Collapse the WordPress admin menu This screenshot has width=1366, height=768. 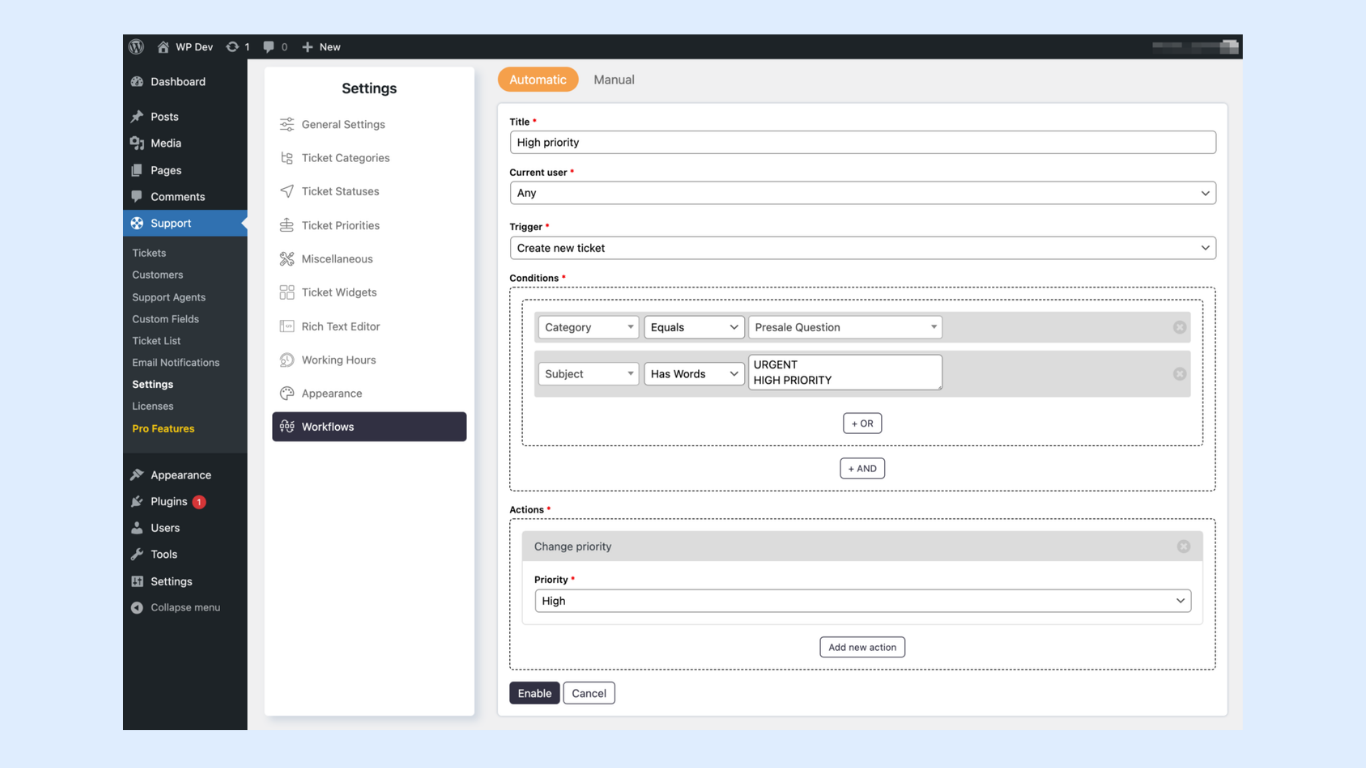(184, 608)
